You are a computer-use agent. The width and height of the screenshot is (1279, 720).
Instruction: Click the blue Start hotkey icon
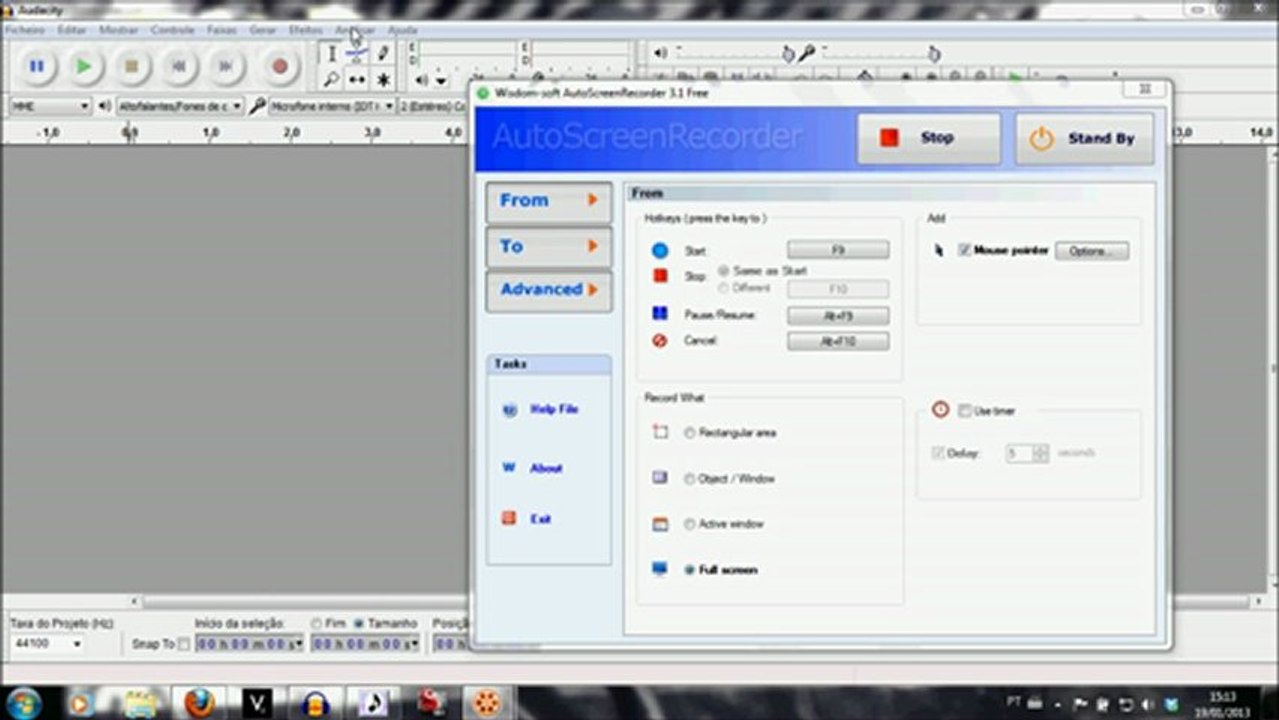tap(660, 251)
